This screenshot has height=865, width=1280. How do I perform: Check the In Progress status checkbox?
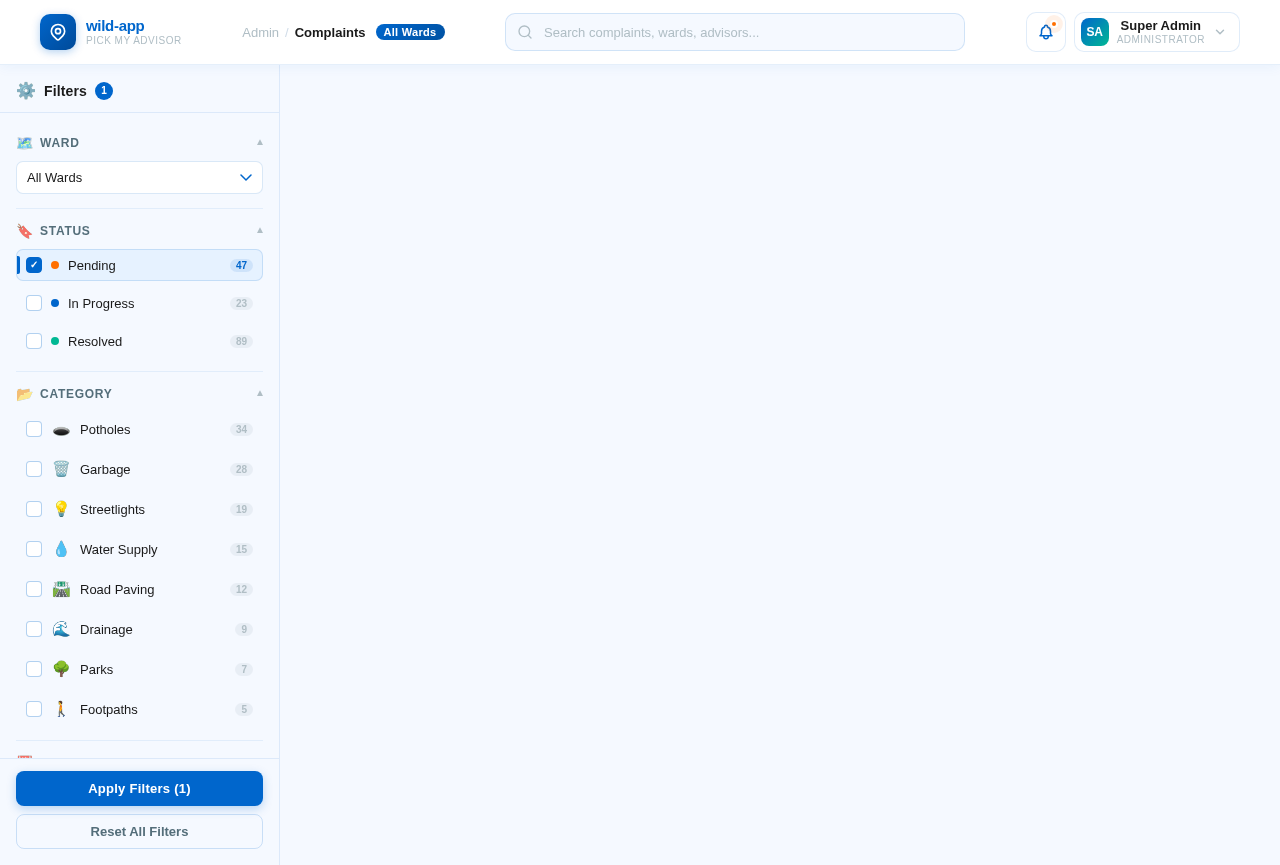(34, 303)
